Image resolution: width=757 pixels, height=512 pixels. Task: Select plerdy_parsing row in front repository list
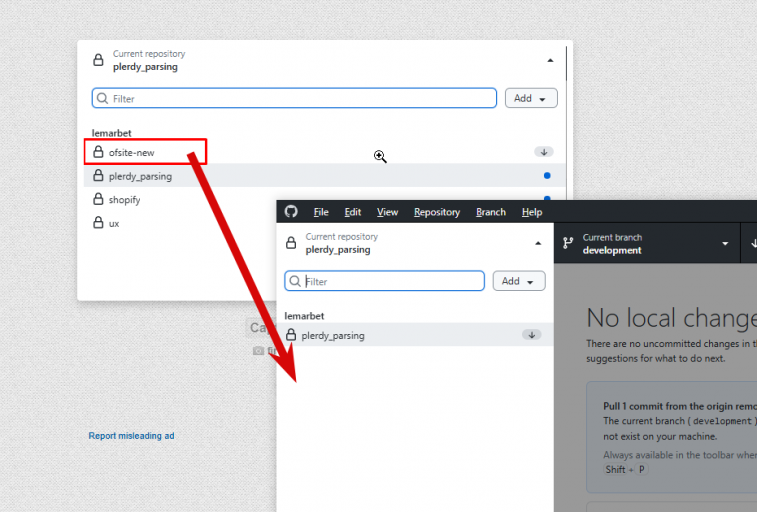point(415,335)
